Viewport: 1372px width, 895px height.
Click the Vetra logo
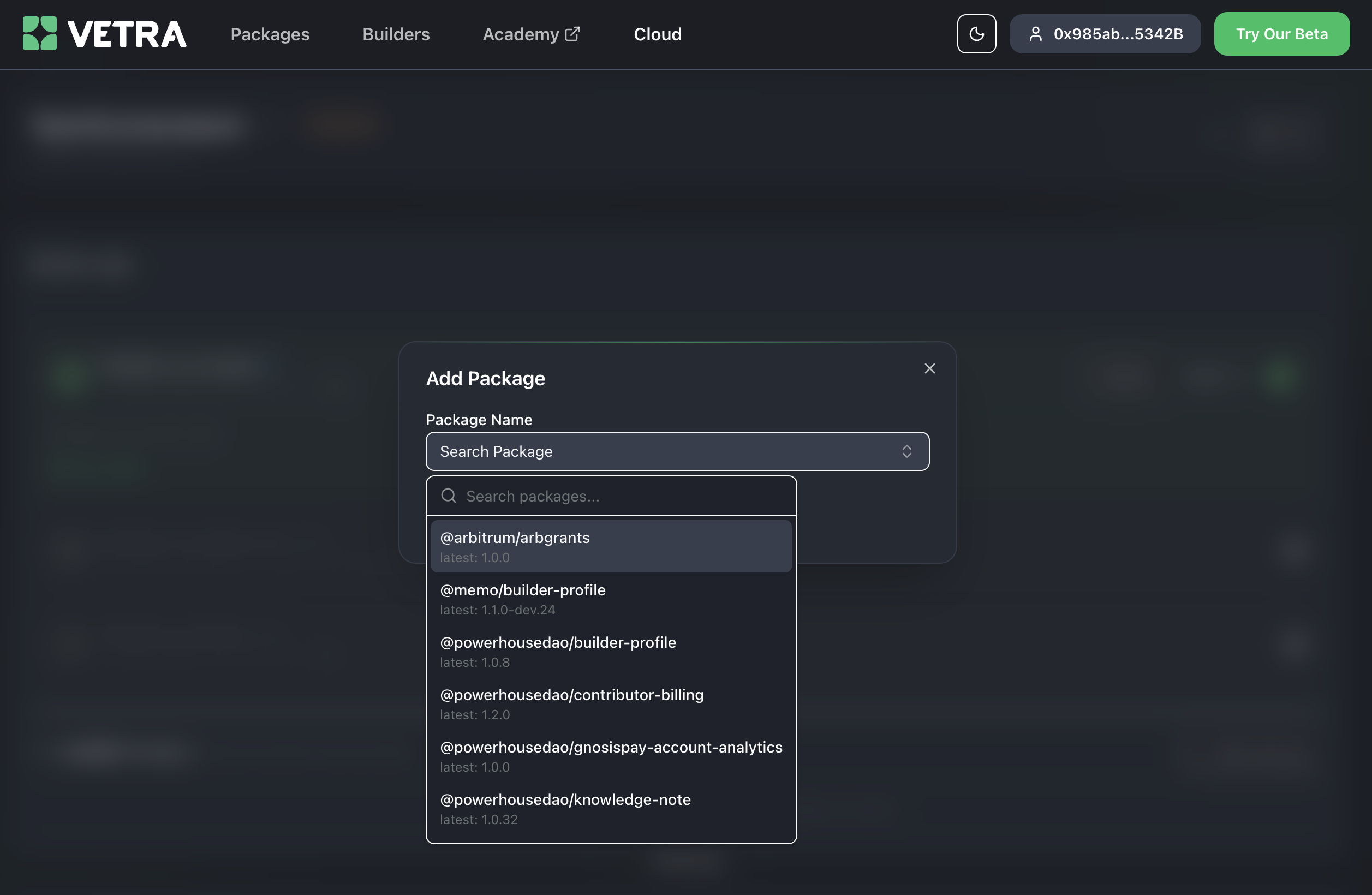[x=104, y=33]
